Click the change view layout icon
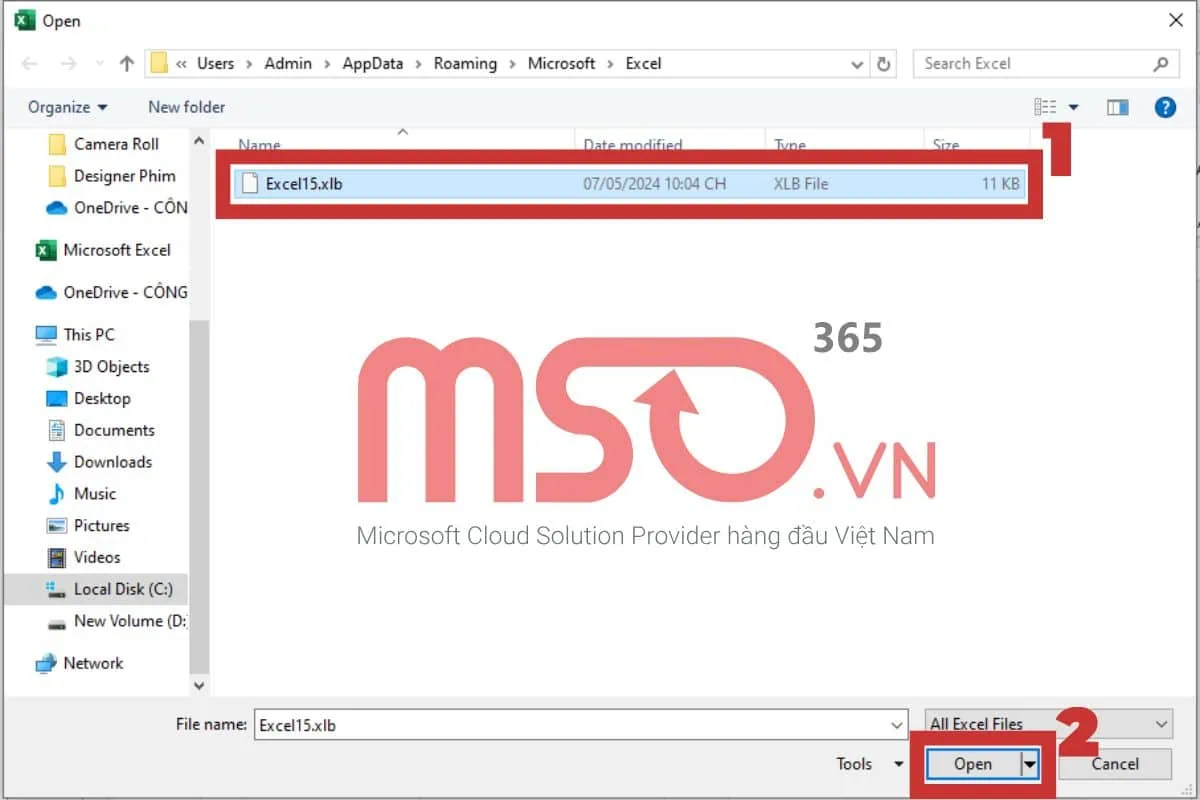The image size is (1200, 800). click(x=1045, y=107)
